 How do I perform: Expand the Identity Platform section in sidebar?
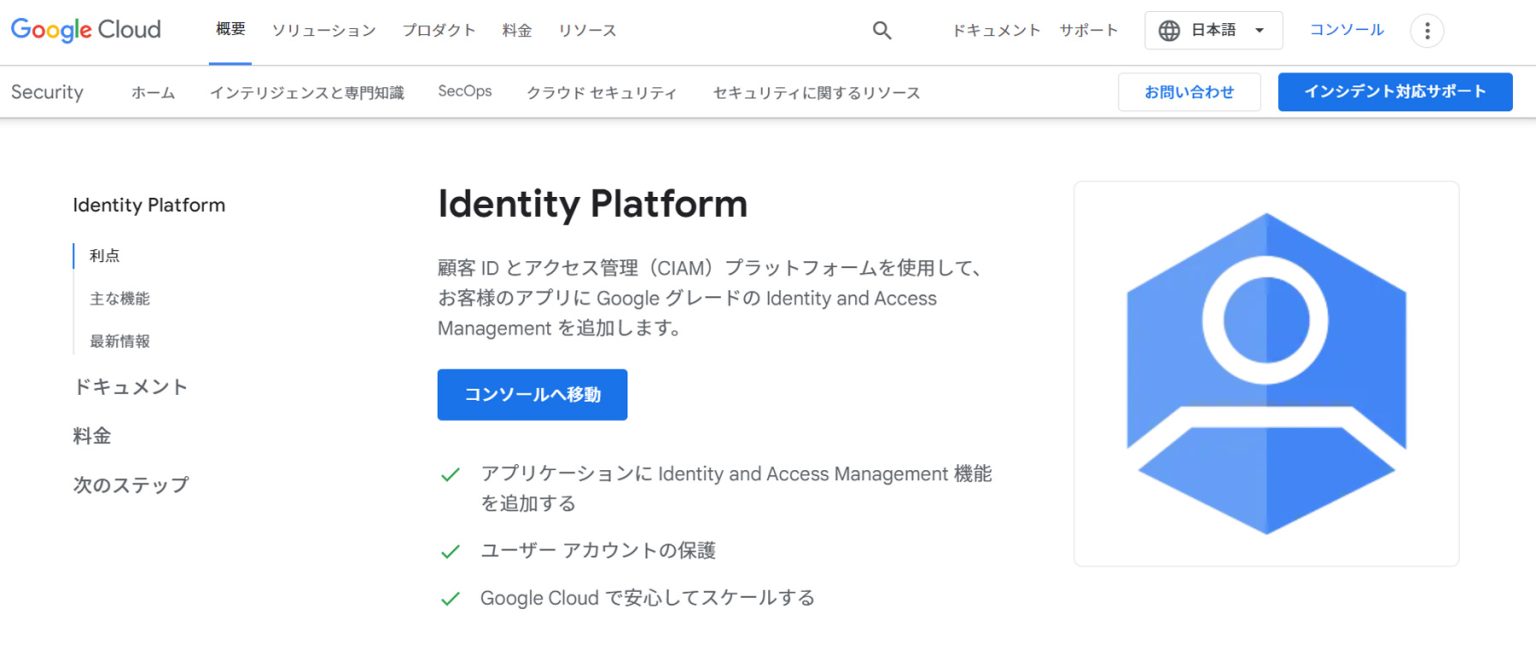pos(148,205)
